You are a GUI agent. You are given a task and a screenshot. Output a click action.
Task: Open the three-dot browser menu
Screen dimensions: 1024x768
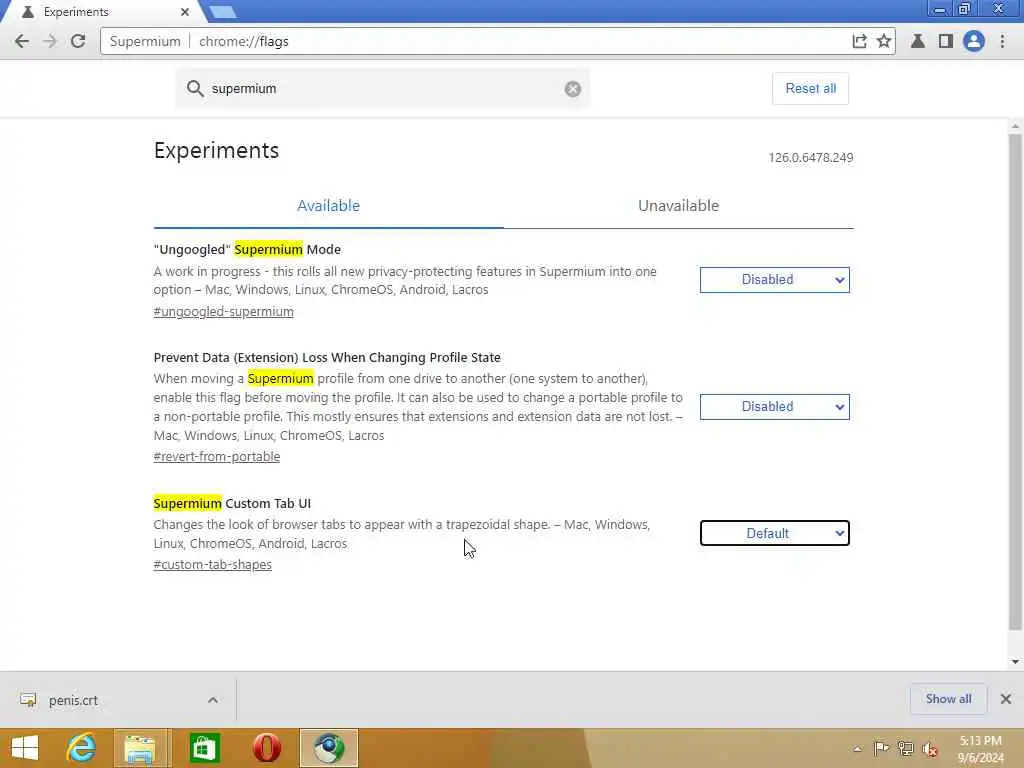pyautogui.click(x=1002, y=41)
